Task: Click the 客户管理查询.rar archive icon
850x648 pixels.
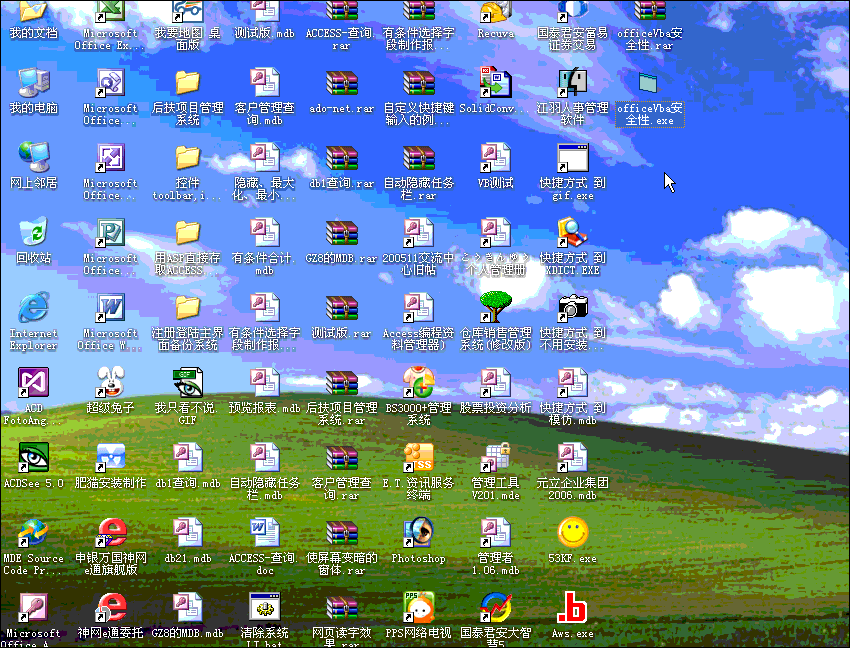Action: pos(342,458)
